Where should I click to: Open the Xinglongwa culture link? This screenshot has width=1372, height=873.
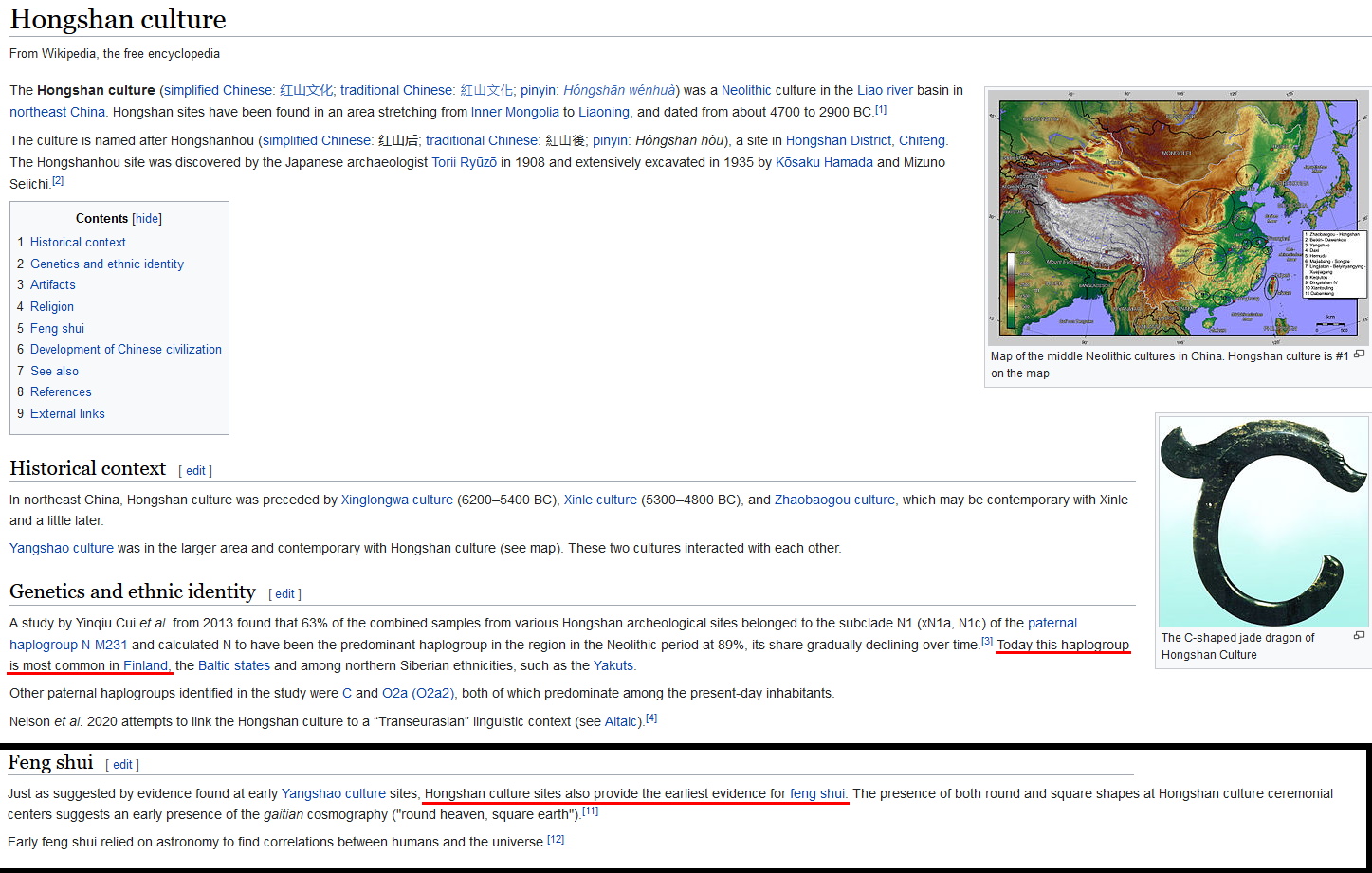(x=397, y=500)
